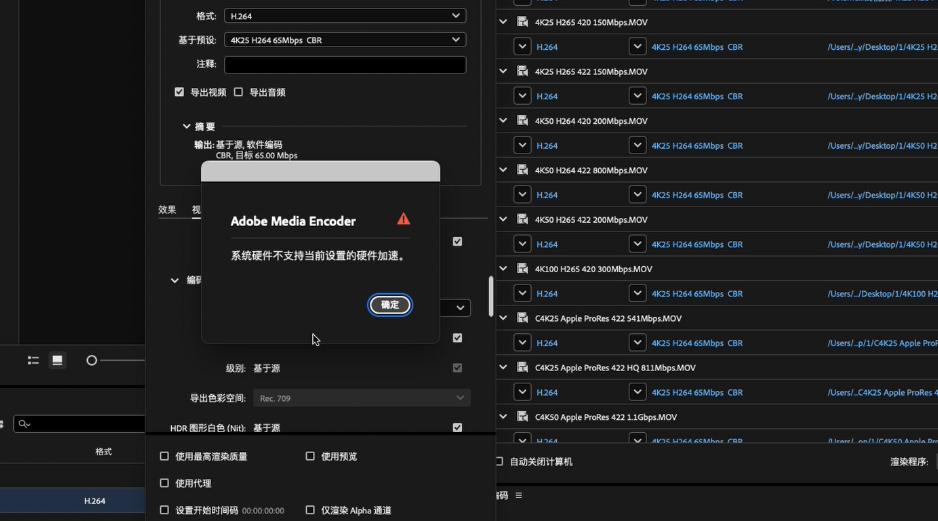The width and height of the screenshot is (938, 521).
Task: Open the 格式 H.264 dropdown
Action: tap(345, 16)
